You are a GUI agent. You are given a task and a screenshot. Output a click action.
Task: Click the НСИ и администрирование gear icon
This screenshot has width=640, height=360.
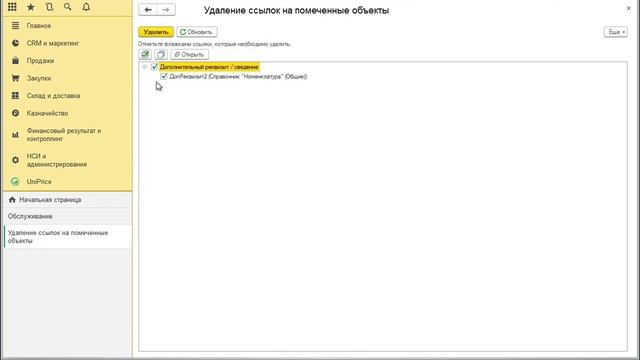coord(16,160)
